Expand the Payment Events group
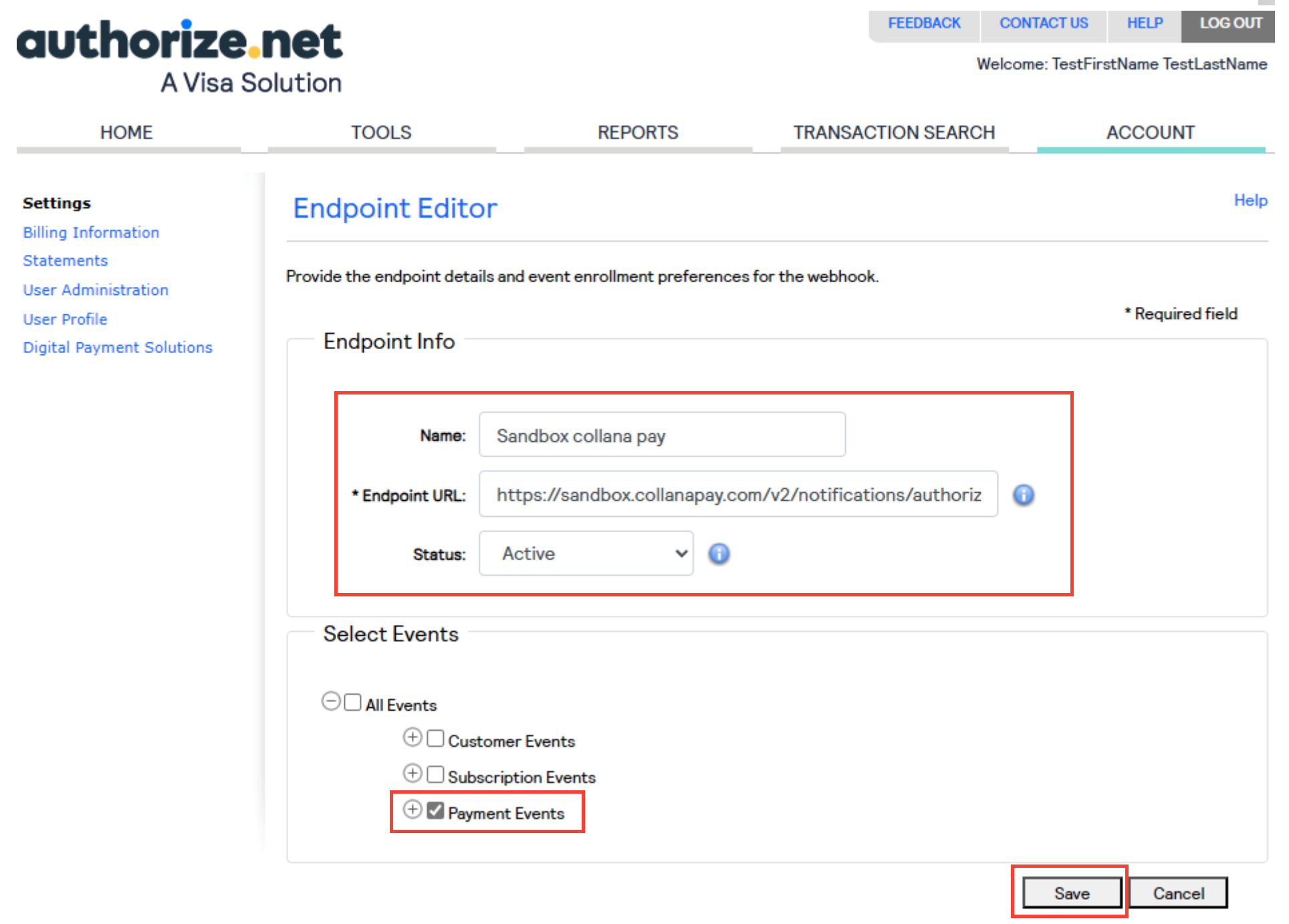 coord(413,810)
